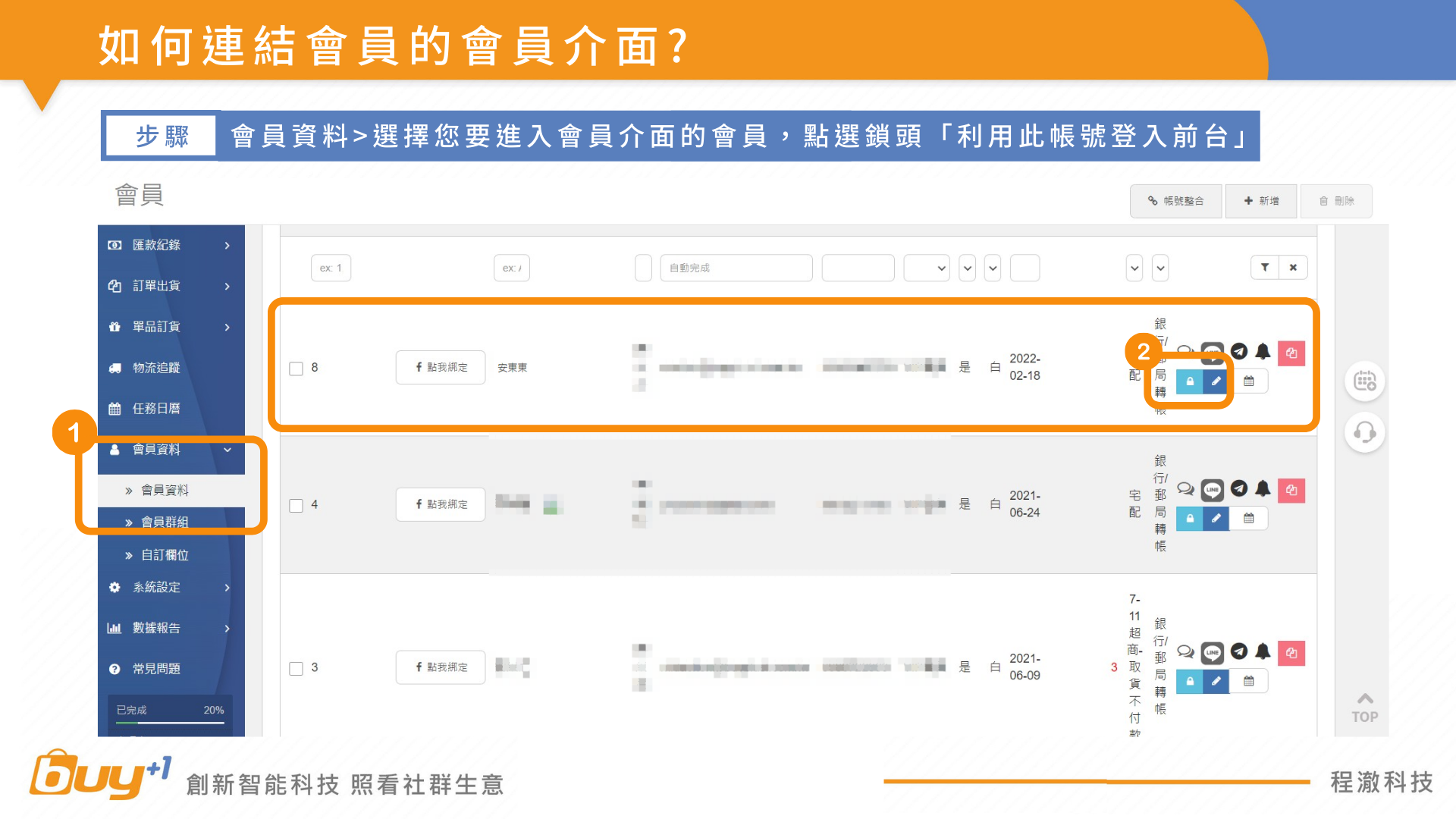
Task: Tick the checkbox for member 4
Action: [297, 506]
